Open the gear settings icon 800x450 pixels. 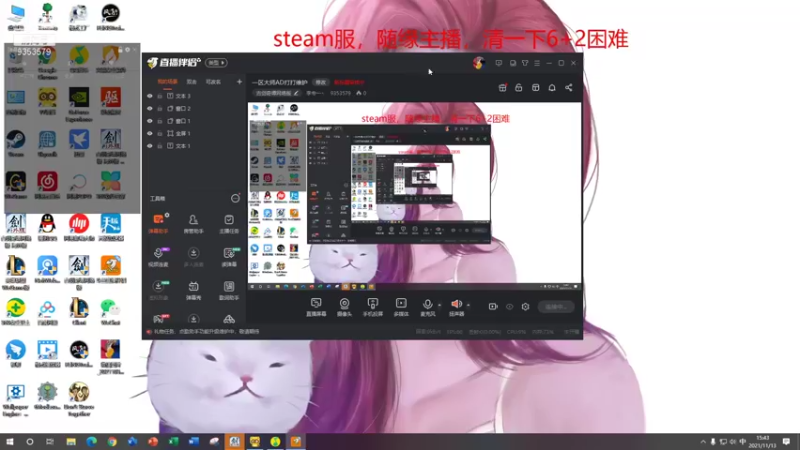point(525,307)
